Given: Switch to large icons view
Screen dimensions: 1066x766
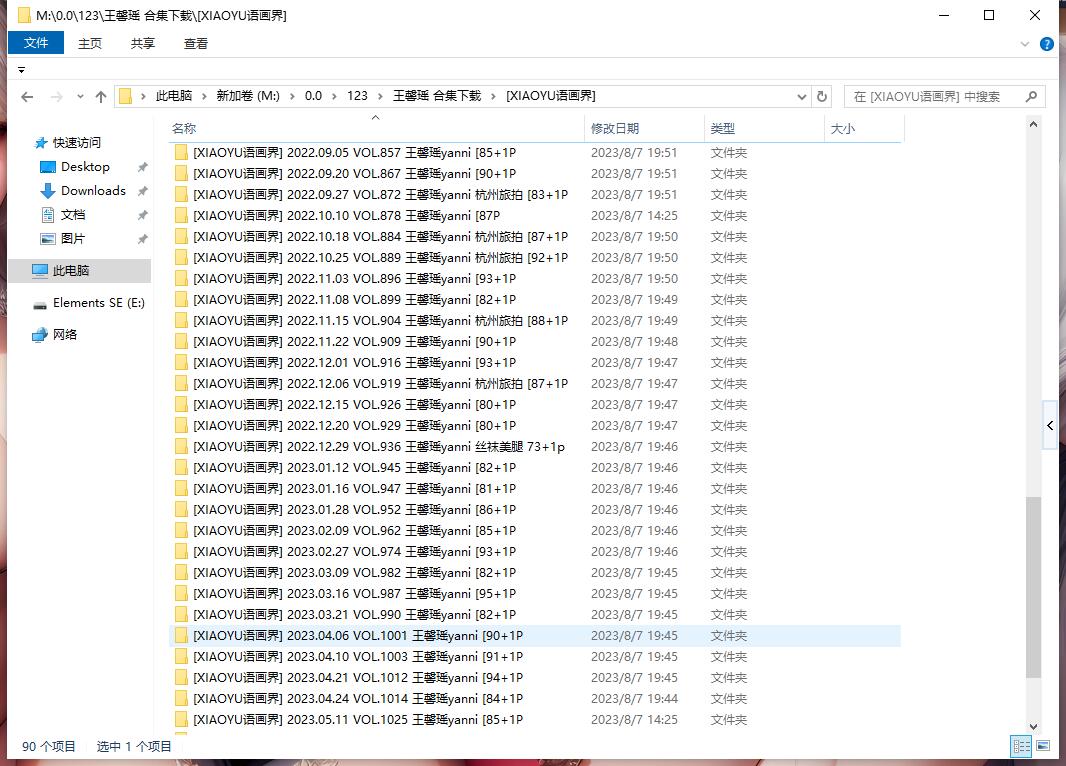Looking at the screenshot, I should tap(1043, 746).
